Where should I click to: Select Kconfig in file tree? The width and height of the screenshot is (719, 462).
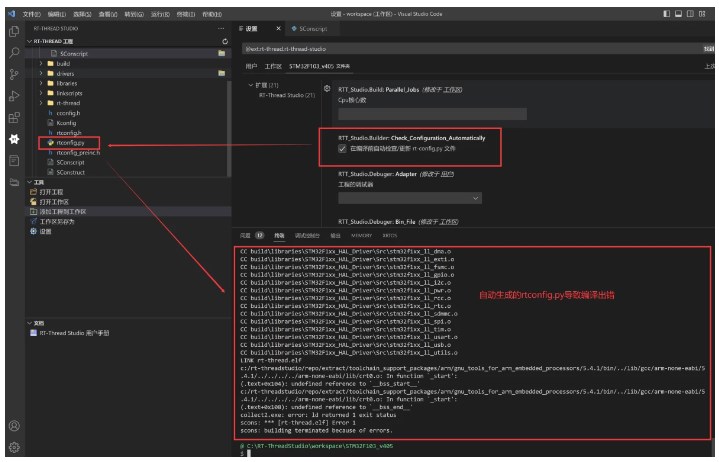pyautogui.click(x=66, y=123)
